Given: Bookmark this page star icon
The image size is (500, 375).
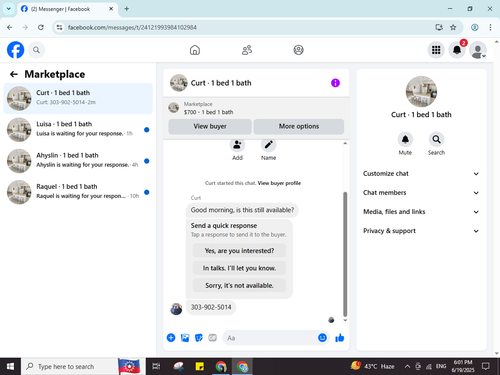Looking at the screenshot, I should click(453, 27).
